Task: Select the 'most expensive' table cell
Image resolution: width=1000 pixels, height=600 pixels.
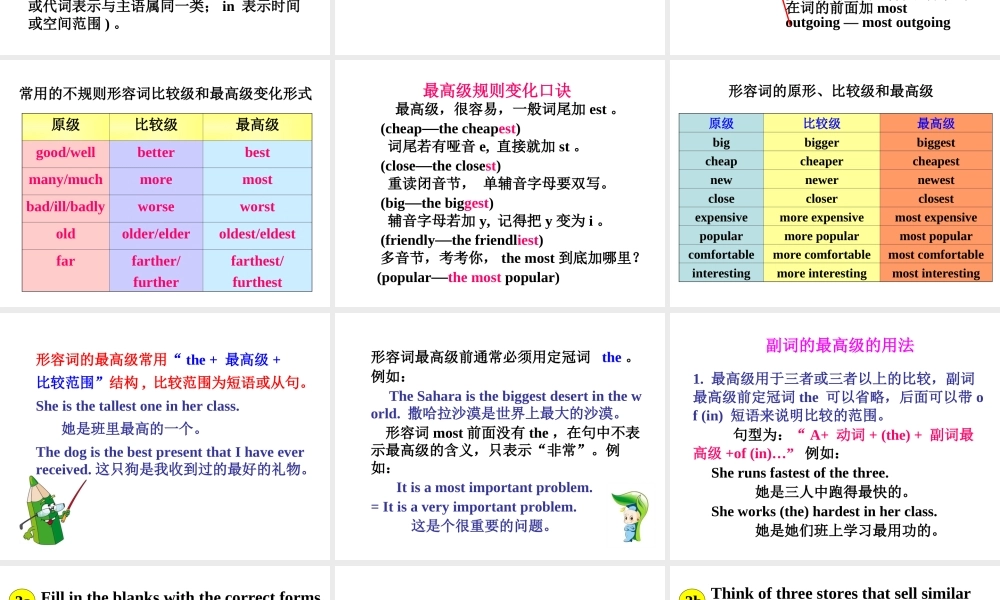Action: [936, 217]
